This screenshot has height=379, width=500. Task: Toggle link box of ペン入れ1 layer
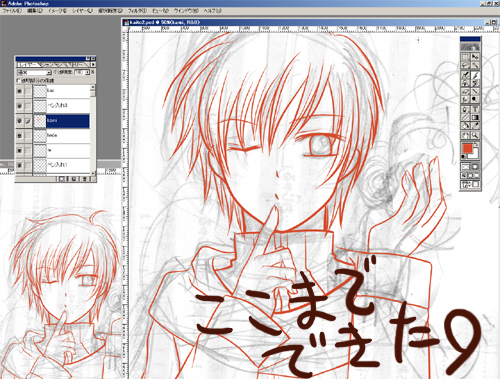point(28,165)
